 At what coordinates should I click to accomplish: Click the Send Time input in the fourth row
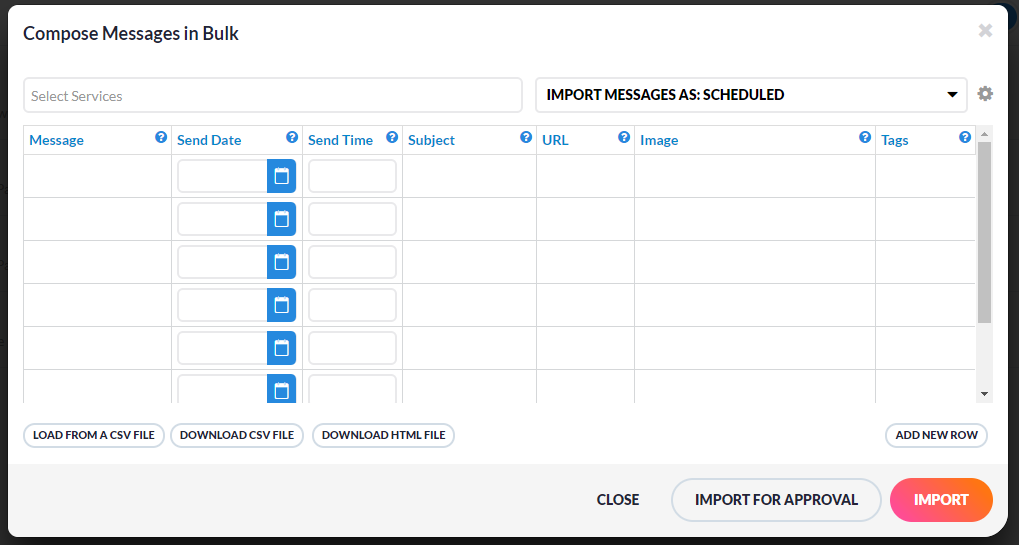[x=352, y=305]
